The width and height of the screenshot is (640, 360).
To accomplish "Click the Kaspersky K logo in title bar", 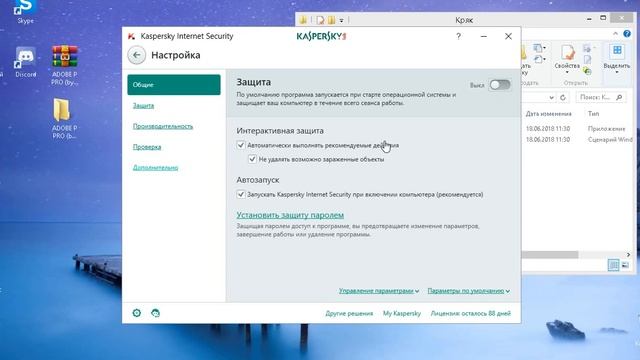I will click(131, 36).
